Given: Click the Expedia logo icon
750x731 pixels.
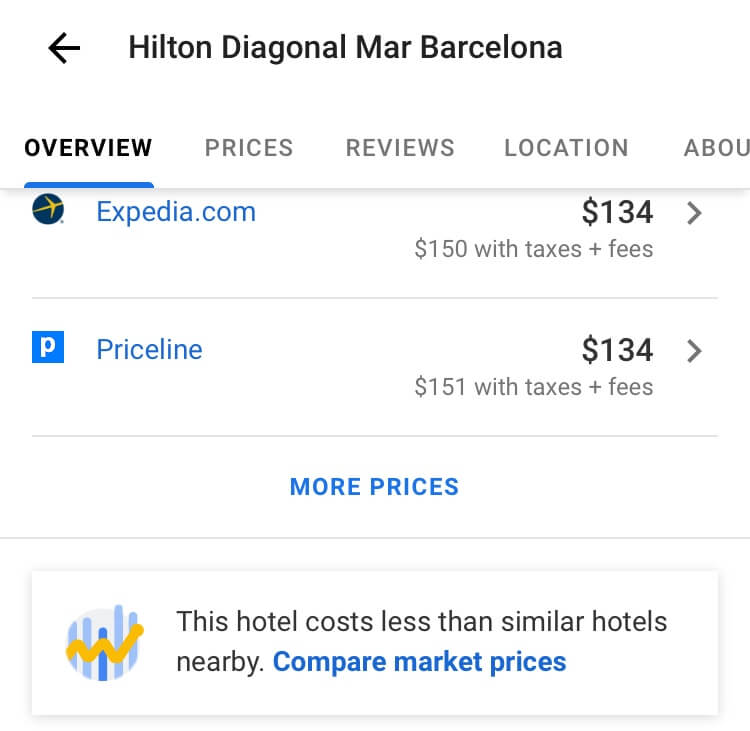Looking at the screenshot, I should (x=48, y=210).
